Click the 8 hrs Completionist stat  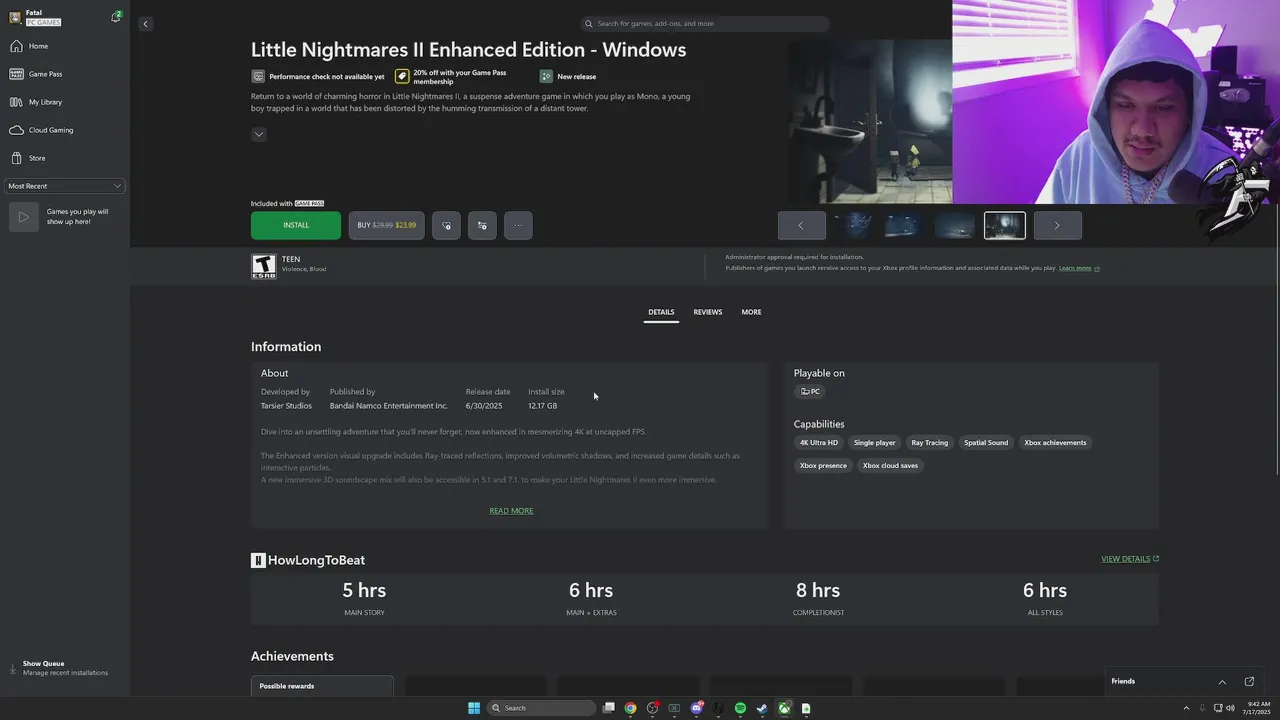click(x=818, y=598)
